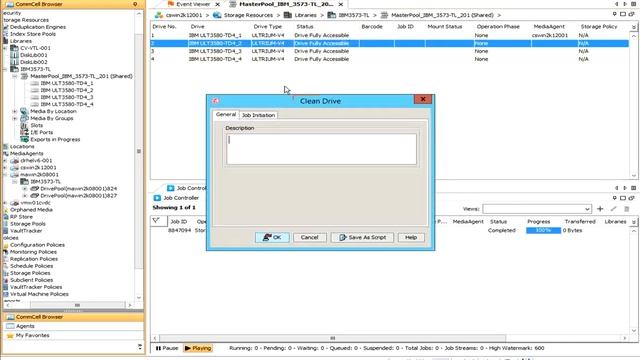Go to IBM3573-TL breadcrumb
The height and width of the screenshot is (360, 640).
[353, 15]
